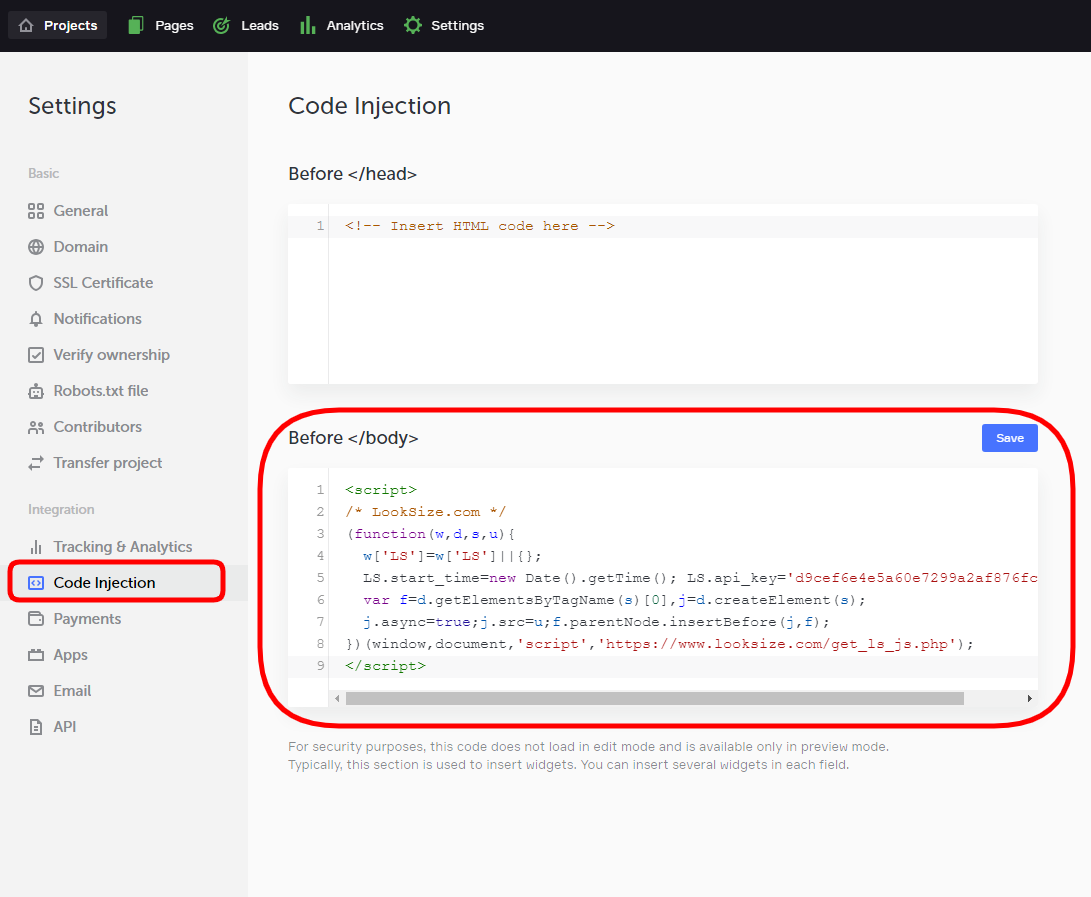The image size is (1091, 897).
Task: Click the Analytics bar chart icon
Action: (308, 25)
